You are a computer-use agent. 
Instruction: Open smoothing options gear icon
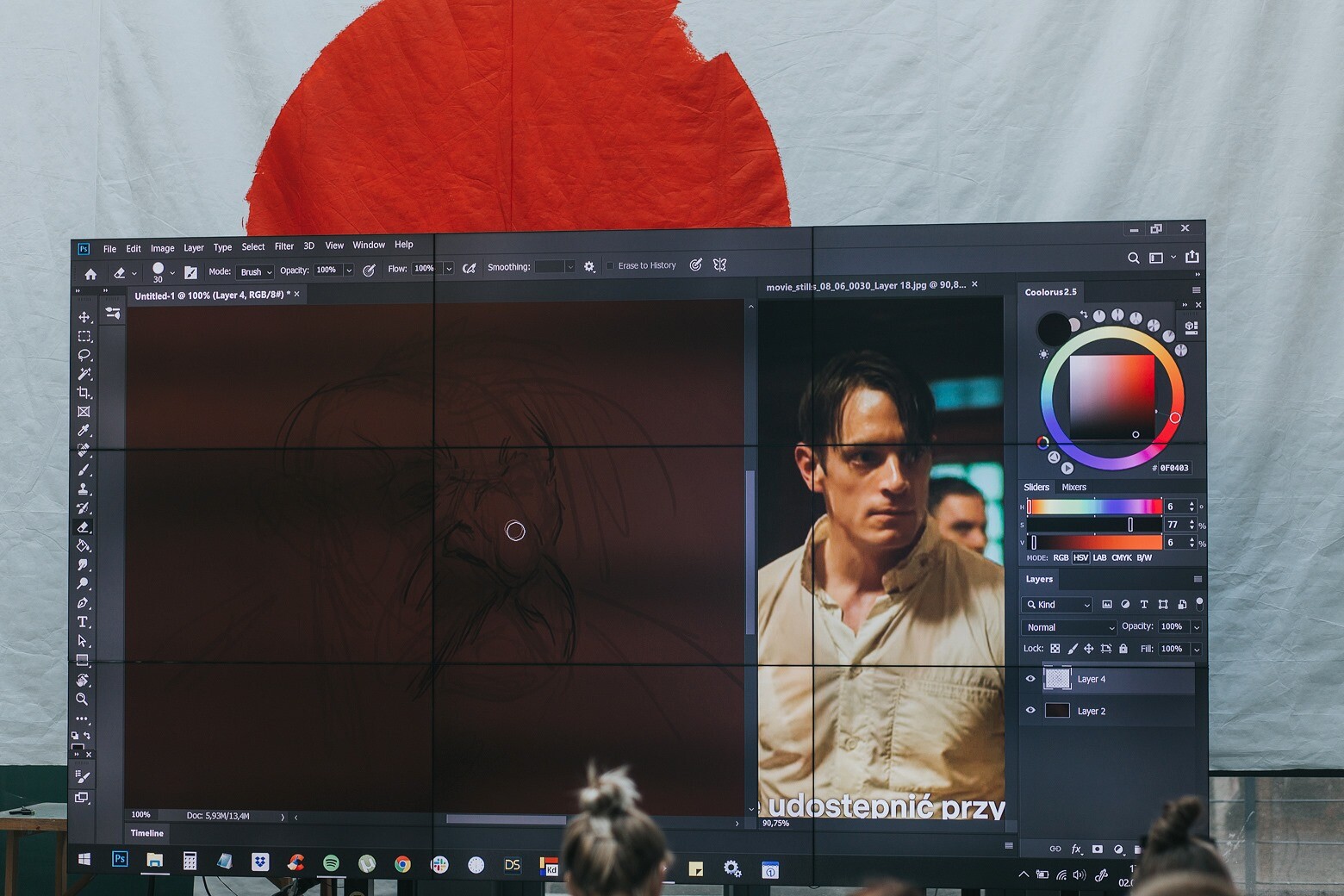point(589,267)
